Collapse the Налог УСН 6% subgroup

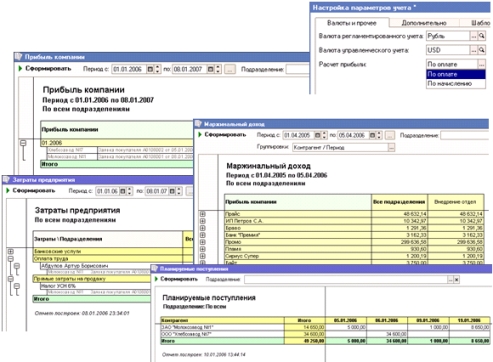click(x=17, y=286)
